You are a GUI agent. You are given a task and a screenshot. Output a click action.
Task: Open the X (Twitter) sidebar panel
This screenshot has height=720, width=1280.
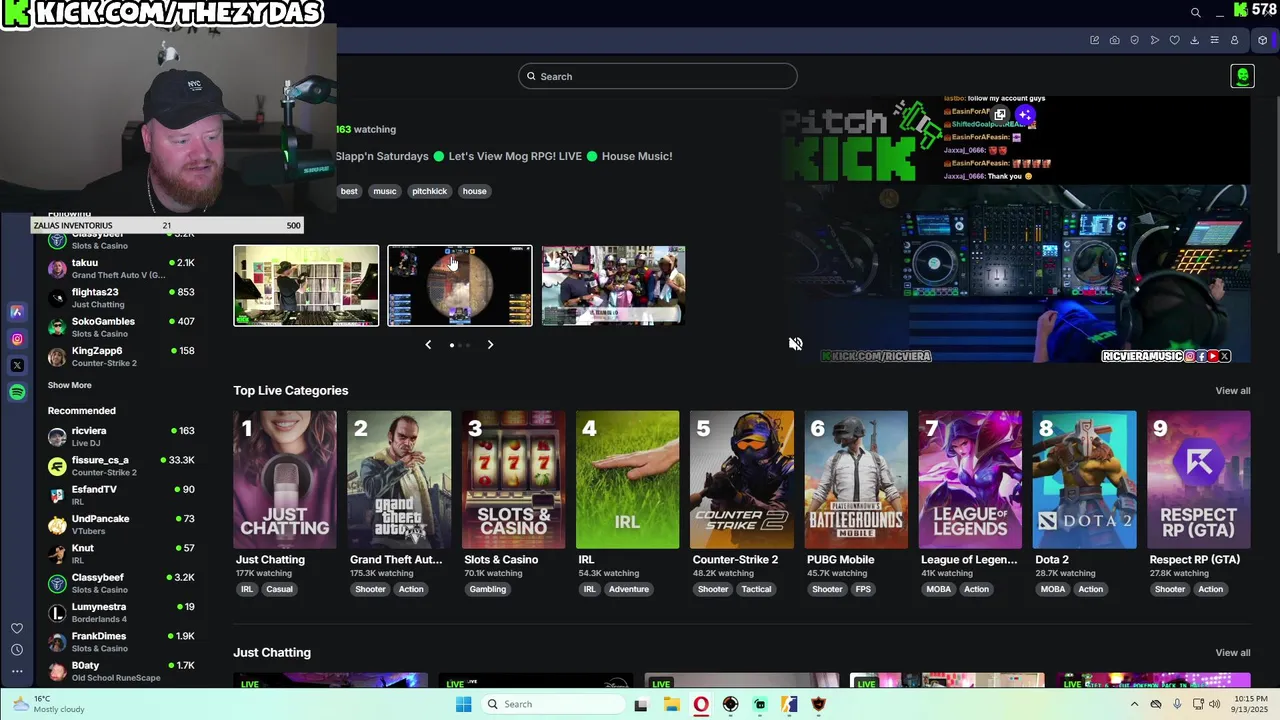click(x=17, y=366)
